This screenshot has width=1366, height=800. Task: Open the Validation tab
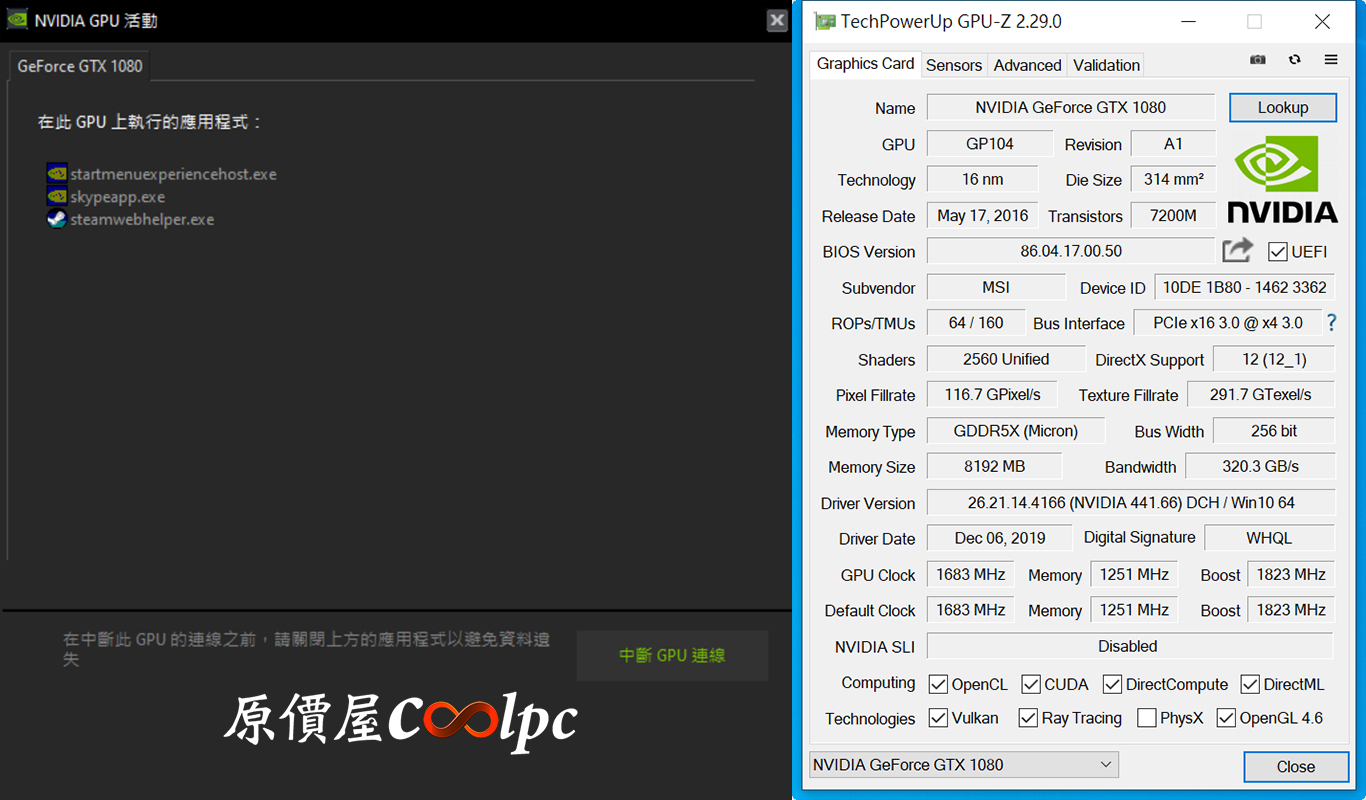click(1106, 65)
